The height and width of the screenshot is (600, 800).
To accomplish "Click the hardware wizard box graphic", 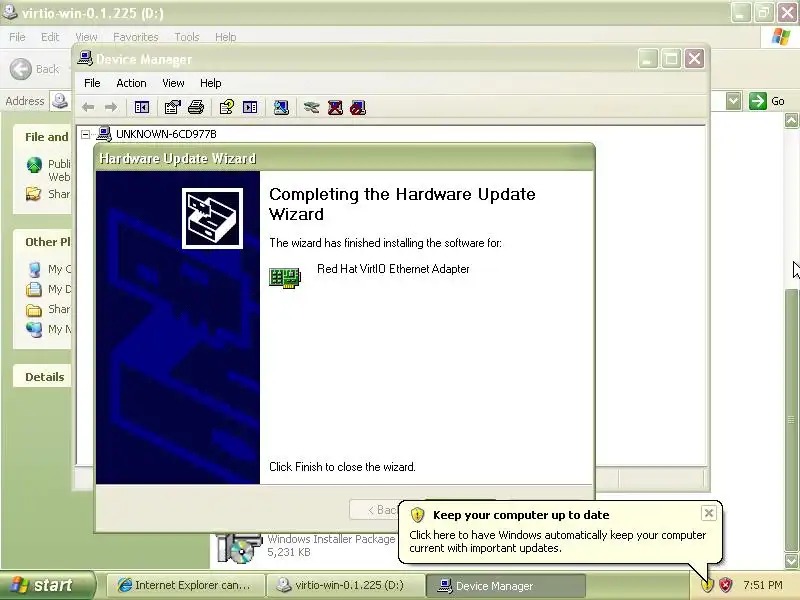I will [212, 218].
